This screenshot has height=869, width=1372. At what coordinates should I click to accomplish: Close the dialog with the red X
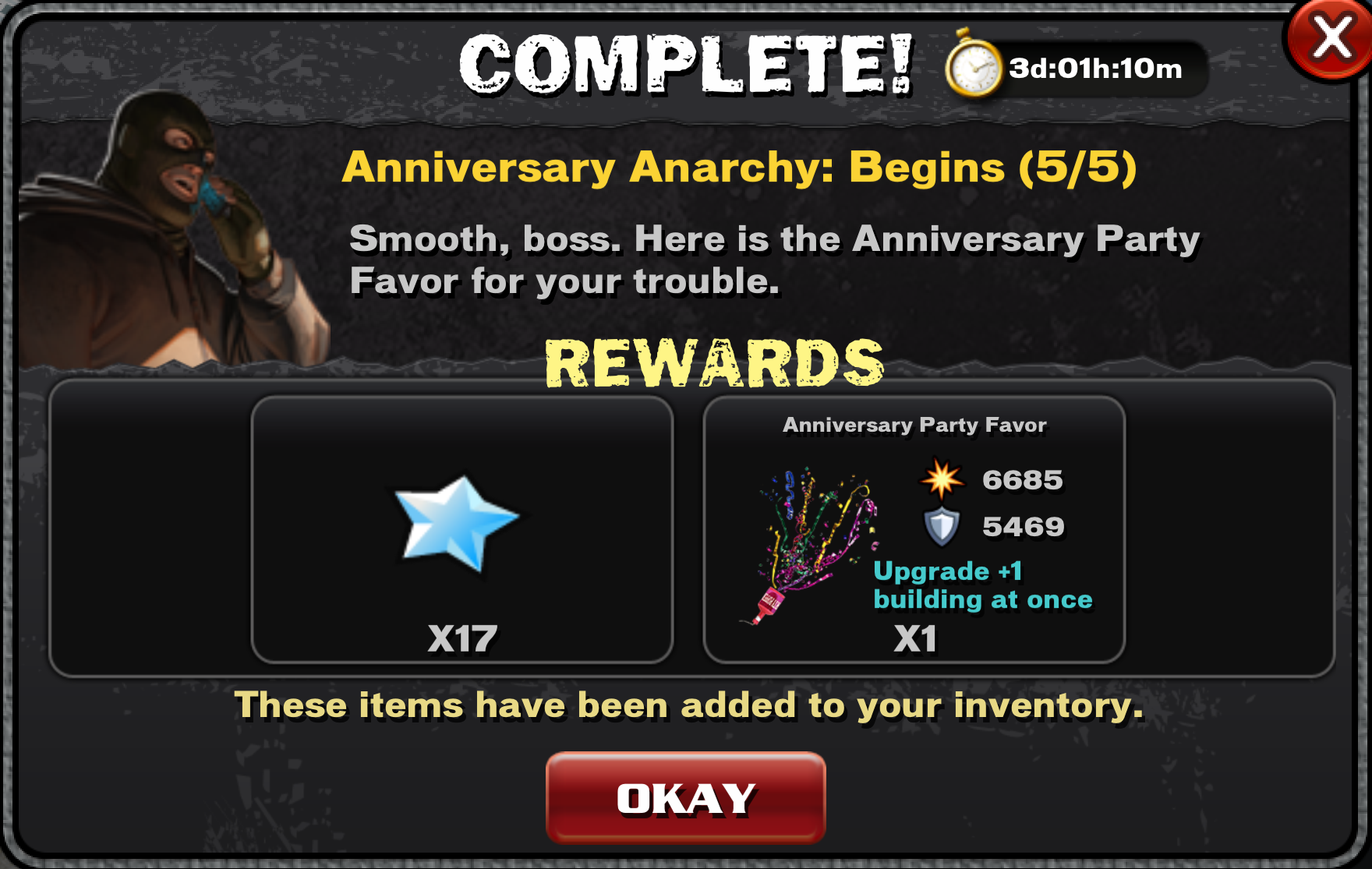coord(1330,37)
